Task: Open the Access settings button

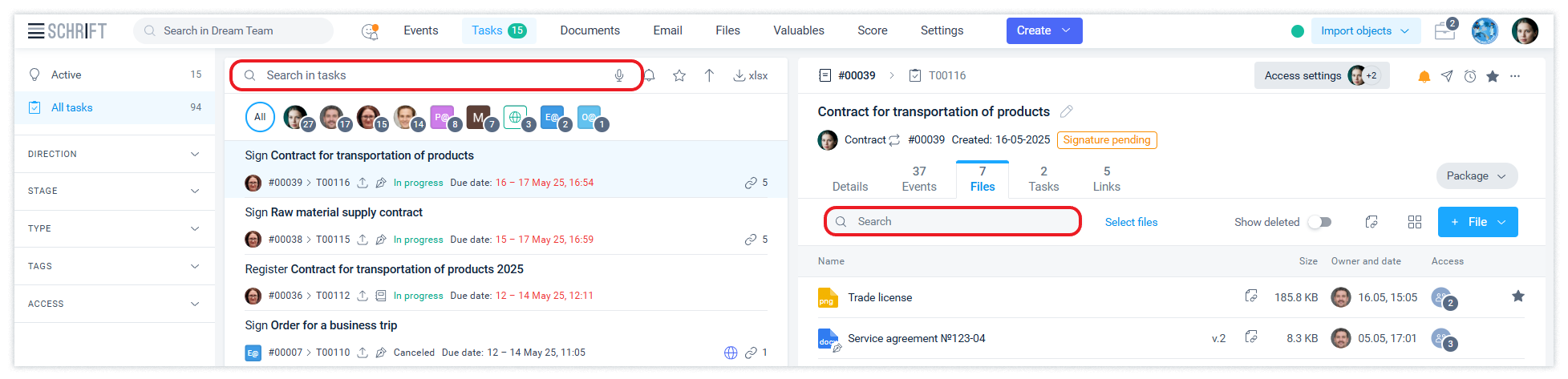Action: [x=1321, y=75]
